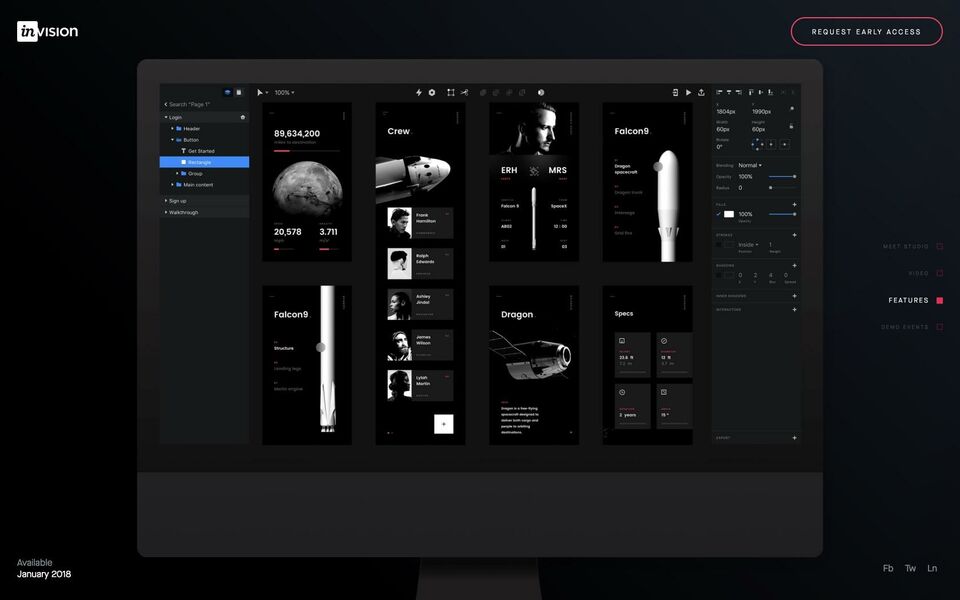Enable the Shadow toggle in the properties panel
This screenshot has height=600, width=960.
click(718, 277)
